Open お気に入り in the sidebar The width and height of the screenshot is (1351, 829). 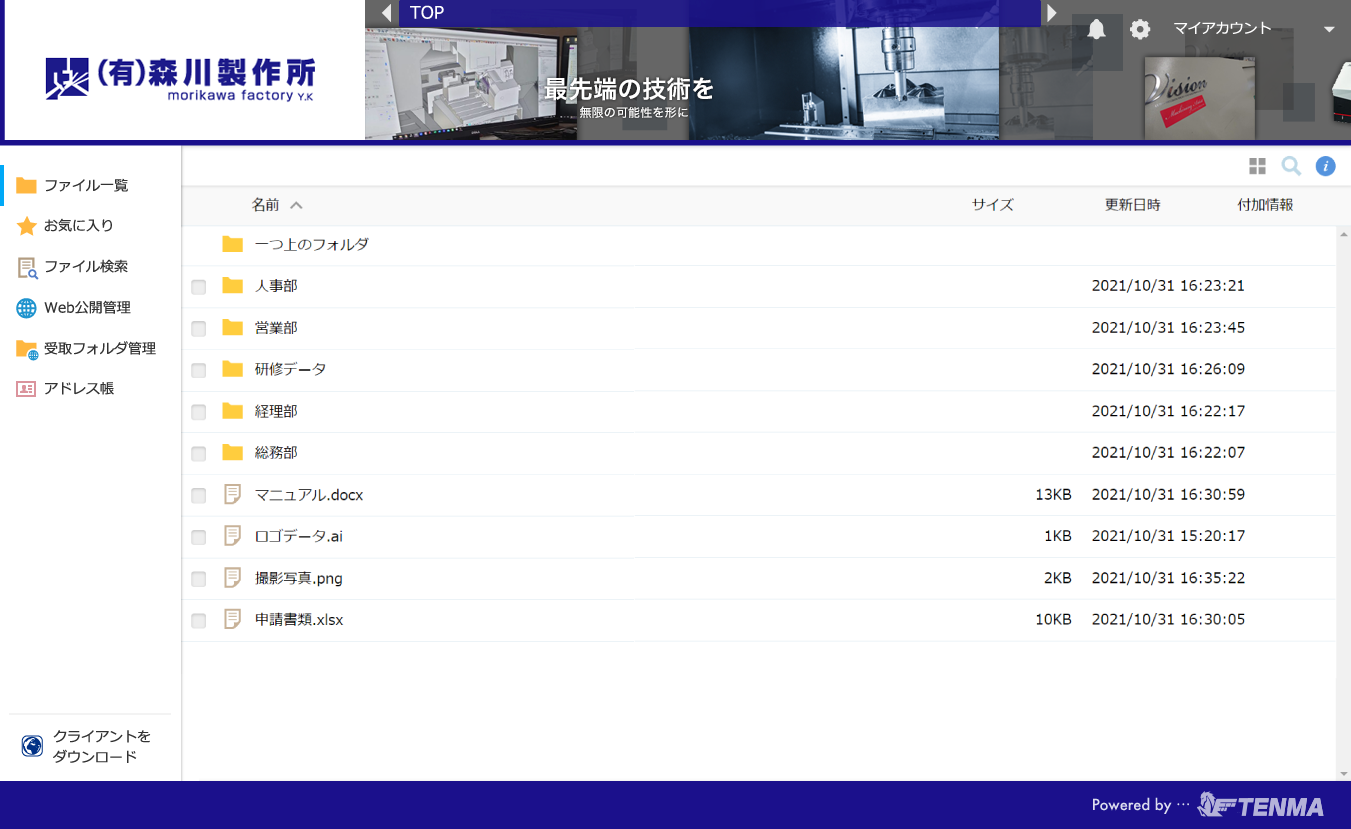pos(78,226)
